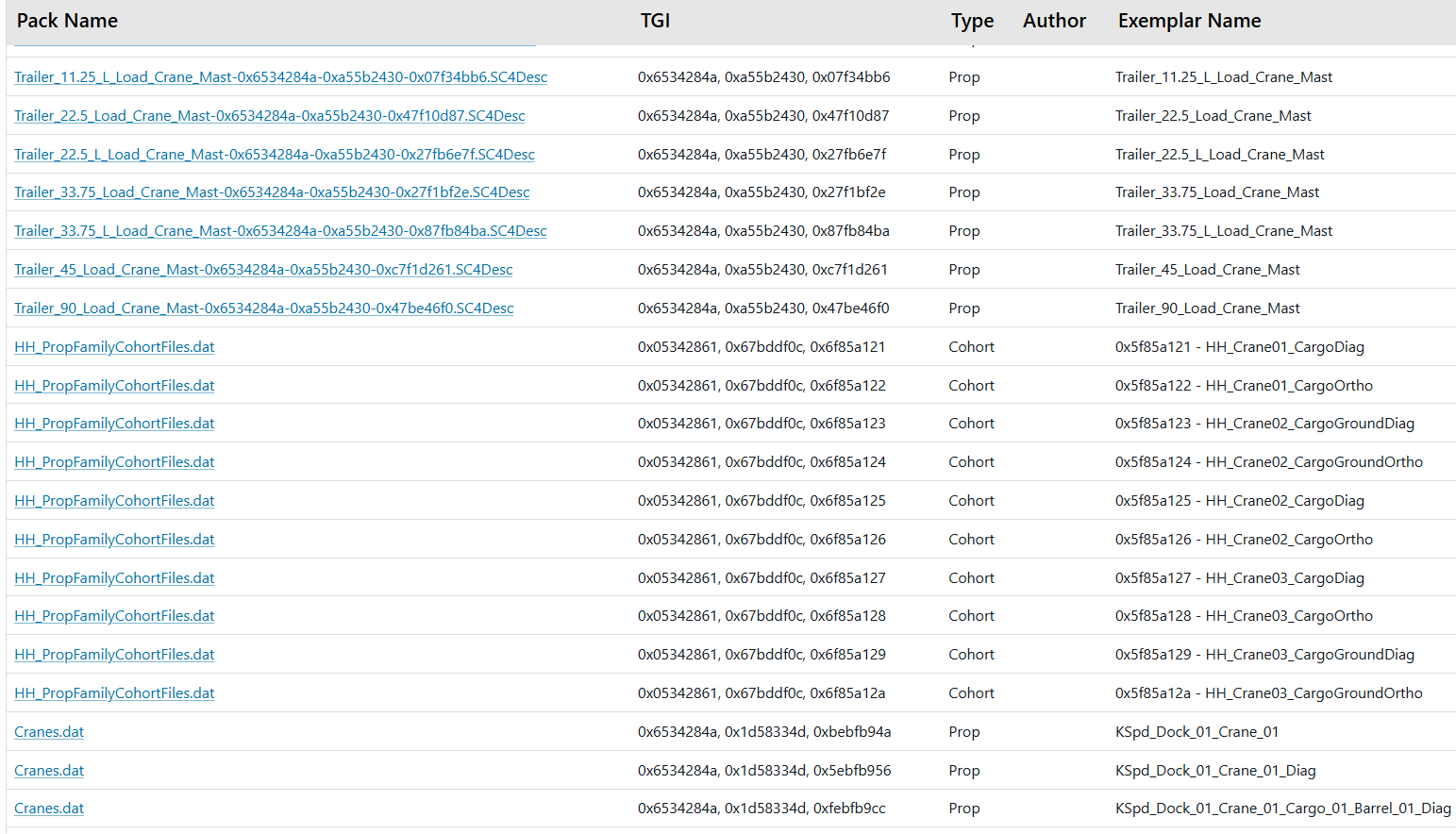
Task: Open HH_PropFamilyCohortFiles.dat link in HH_Crane02_CargoDiag row
Action: pos(114,501)
